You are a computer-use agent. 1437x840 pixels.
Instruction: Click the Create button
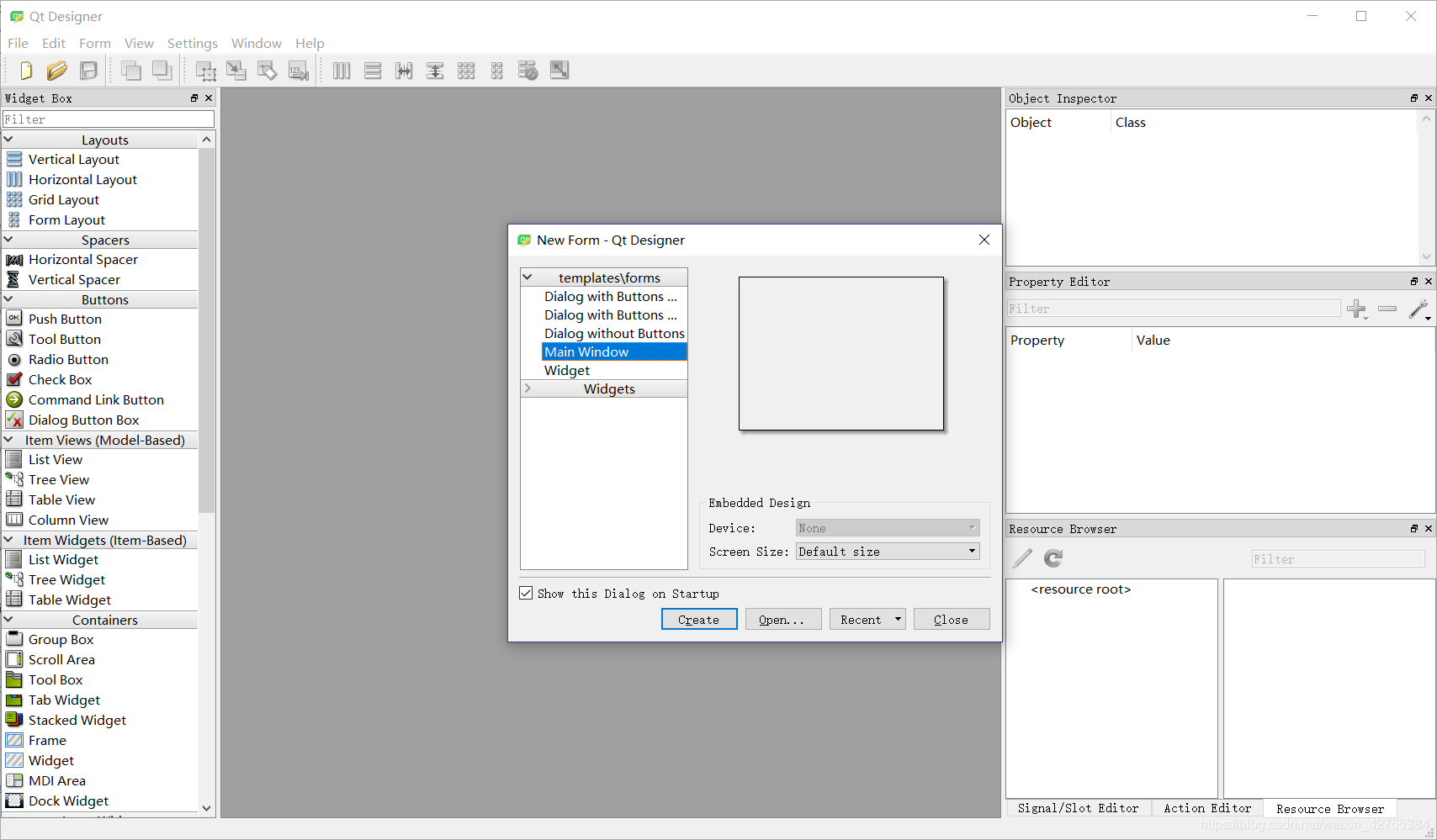(x=699, y=620)
